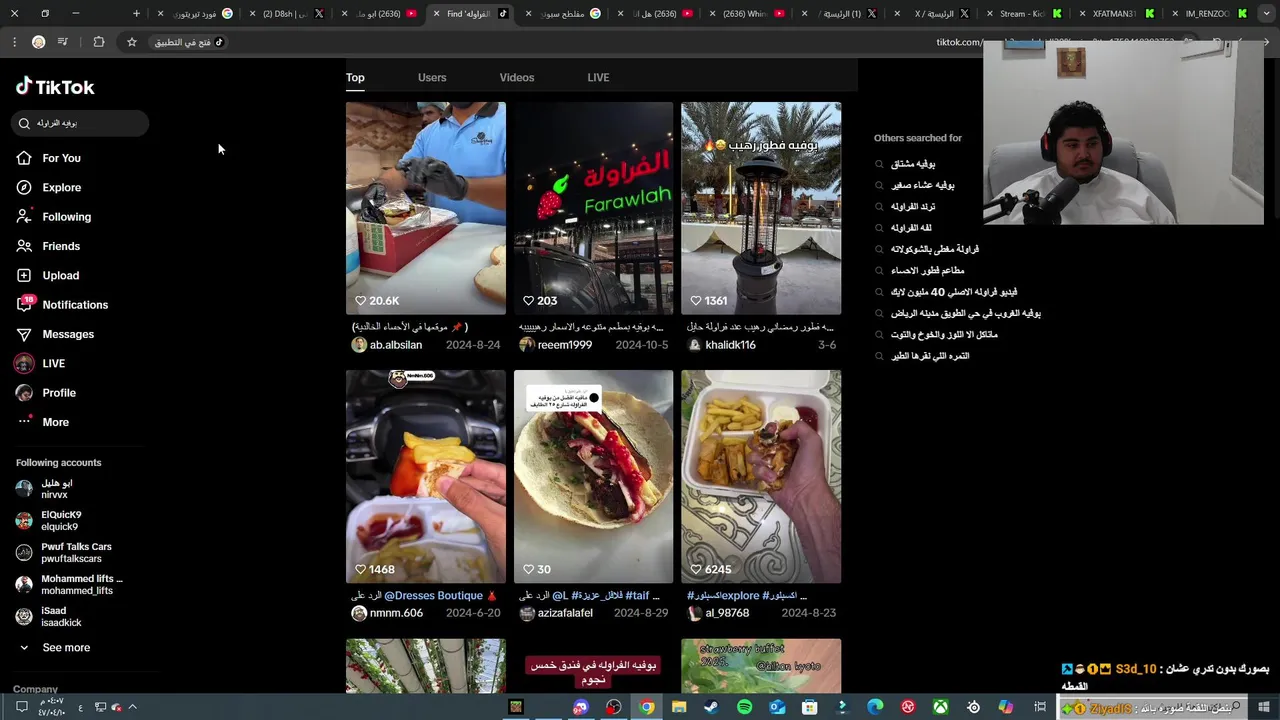Click the TikTok logo
The height and width of the screenshot is (720, 1280).
pyautogui.click(x=55, y=87)
